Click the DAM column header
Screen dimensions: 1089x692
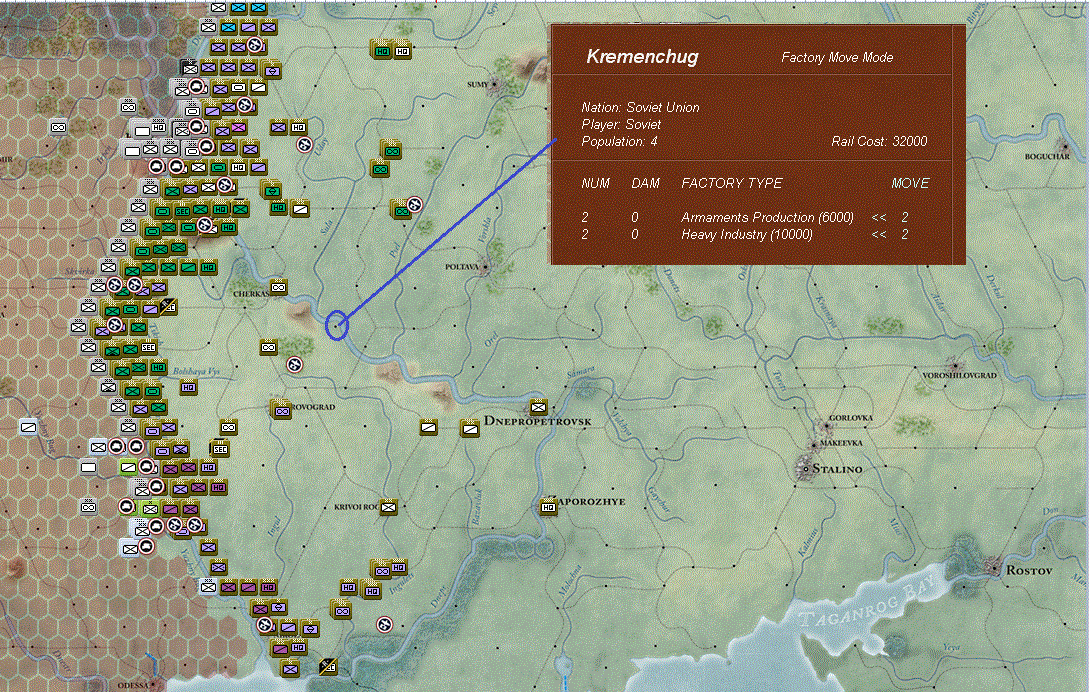pyautogui.click(x=645, y=183)
